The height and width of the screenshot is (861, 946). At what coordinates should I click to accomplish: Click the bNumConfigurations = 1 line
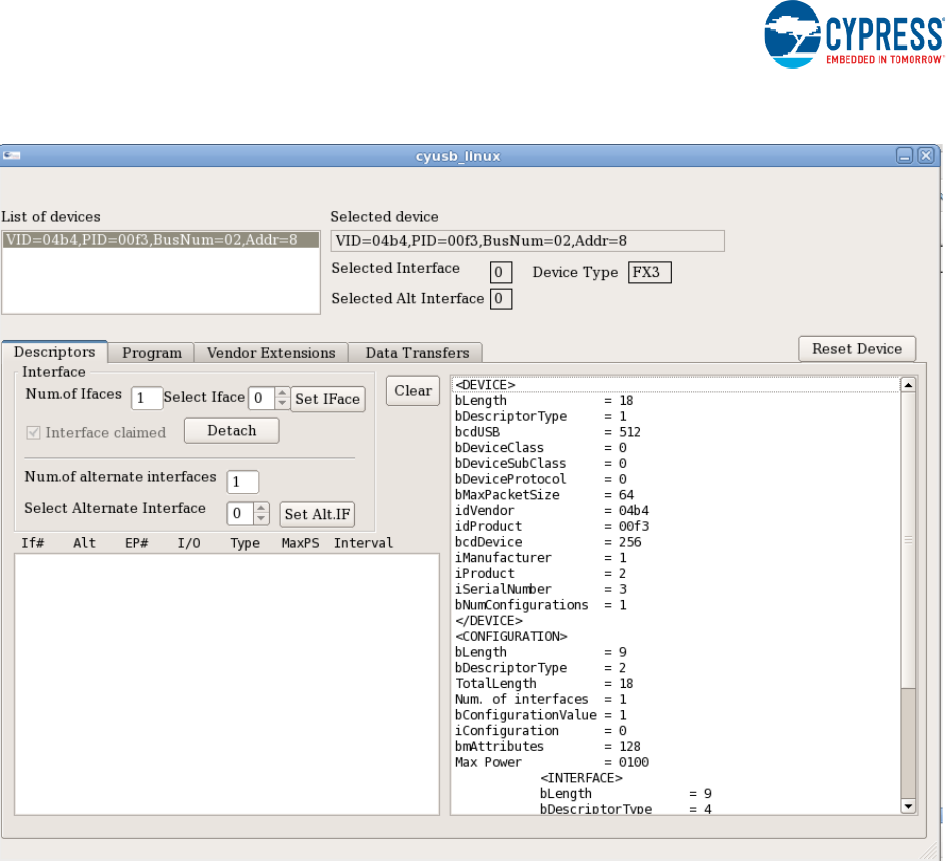(541, 605)
